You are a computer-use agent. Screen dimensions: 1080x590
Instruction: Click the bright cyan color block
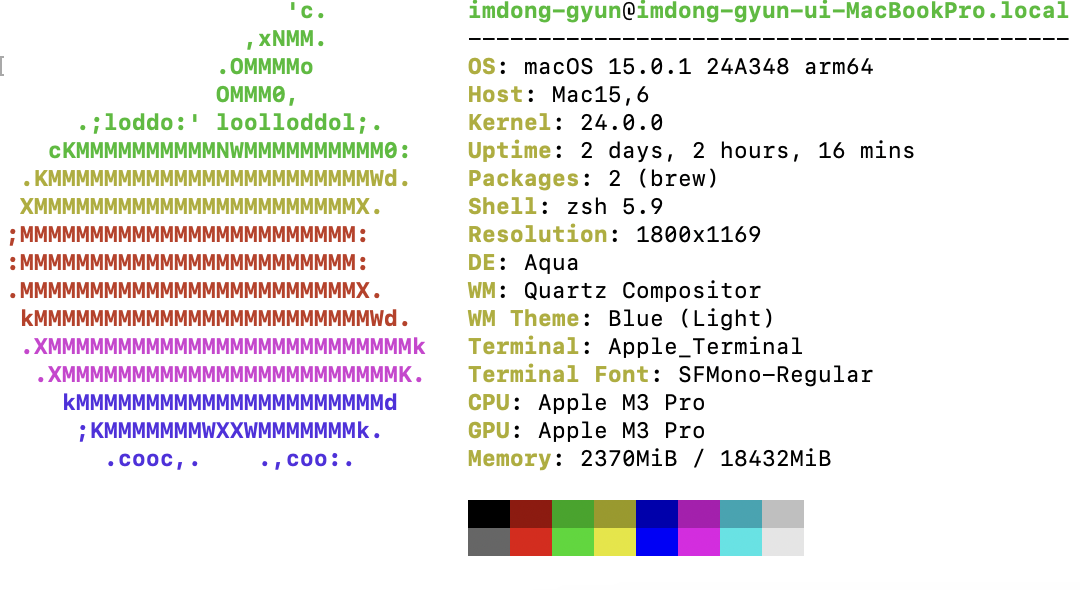coord(741,542)
